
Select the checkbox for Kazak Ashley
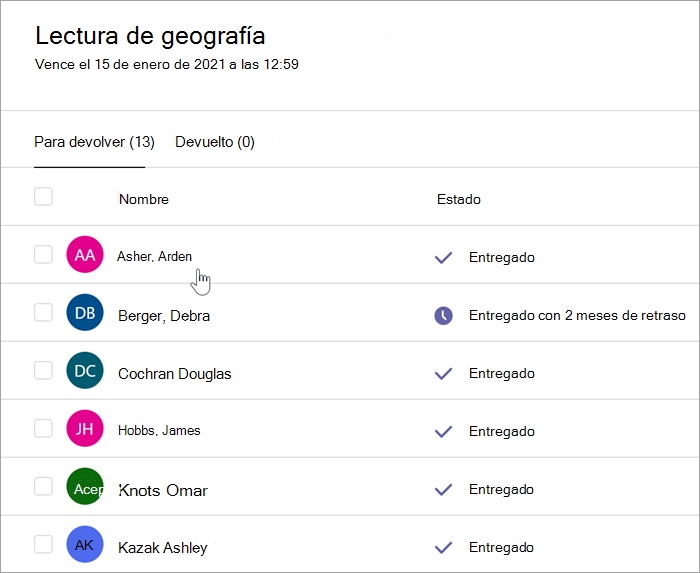pyautogui.click(x=43, y=544)
